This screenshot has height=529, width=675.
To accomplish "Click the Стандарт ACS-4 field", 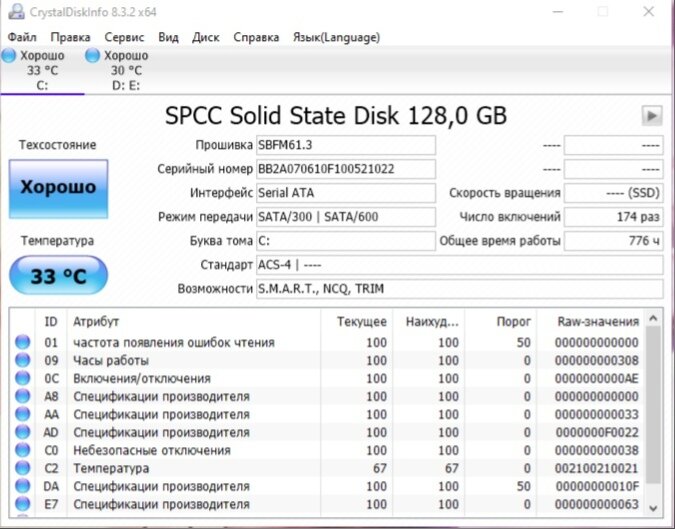I will (459, 265).
